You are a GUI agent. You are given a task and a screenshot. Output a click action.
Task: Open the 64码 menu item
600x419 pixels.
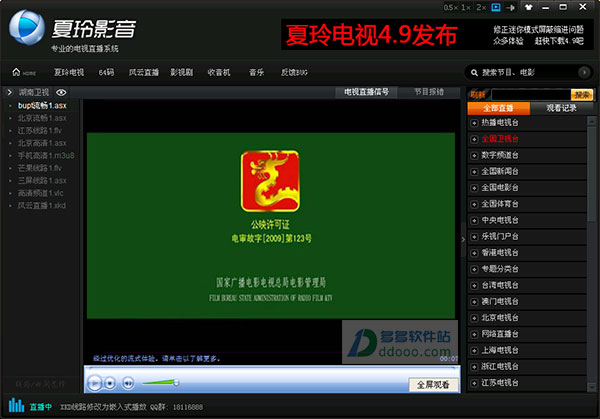(106, 72)
